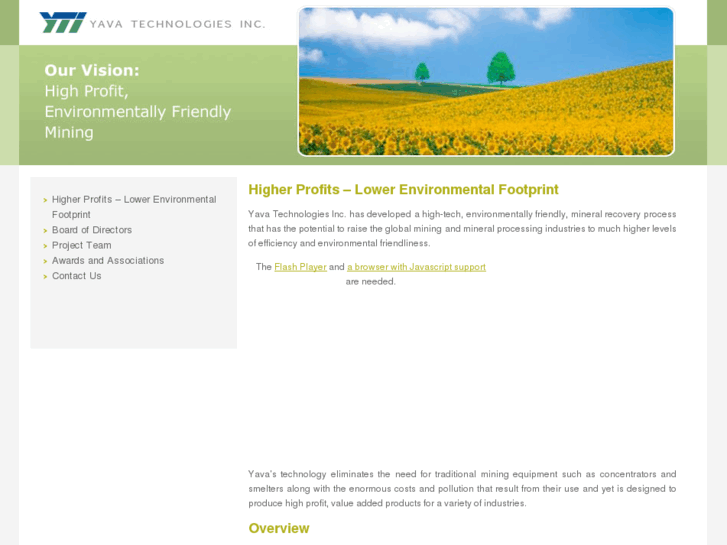
Task: Click the arrow bullet beside Contact Us
Action: click(45, 276)
